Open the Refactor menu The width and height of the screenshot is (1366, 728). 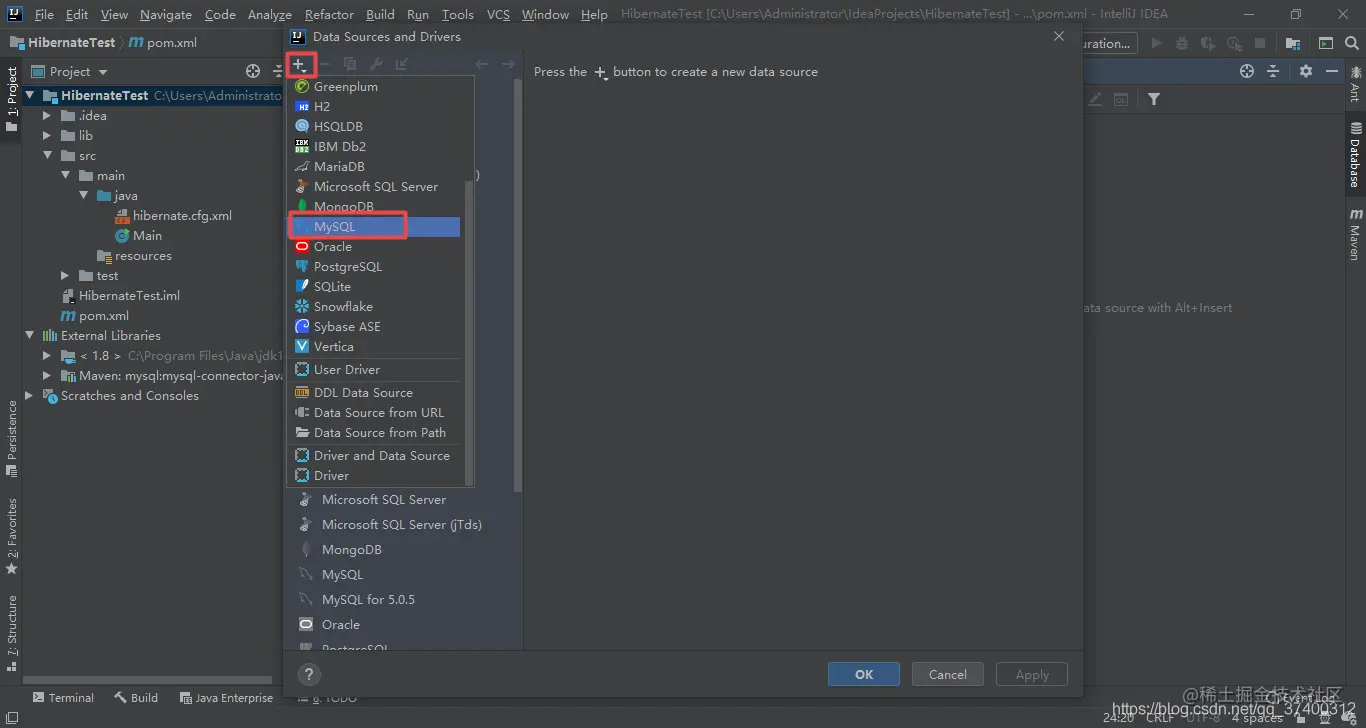pyautogui.click(x=329, y=14)
